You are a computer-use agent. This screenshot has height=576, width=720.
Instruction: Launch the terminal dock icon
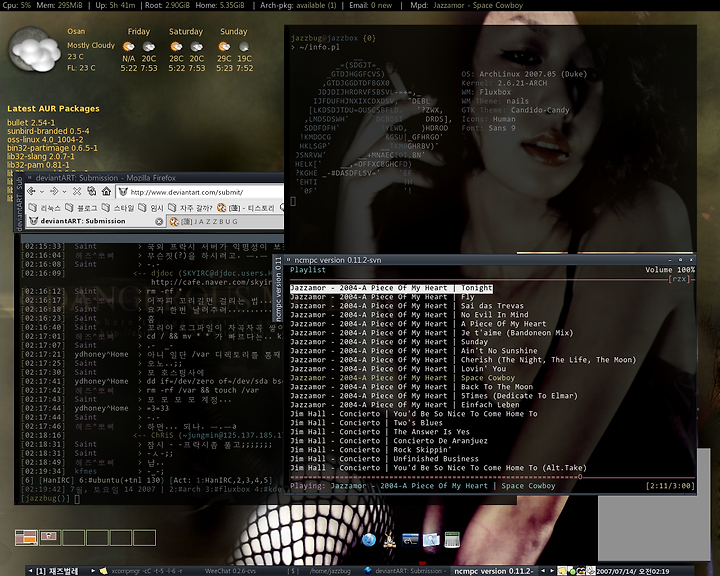click(x=410, y=540)
